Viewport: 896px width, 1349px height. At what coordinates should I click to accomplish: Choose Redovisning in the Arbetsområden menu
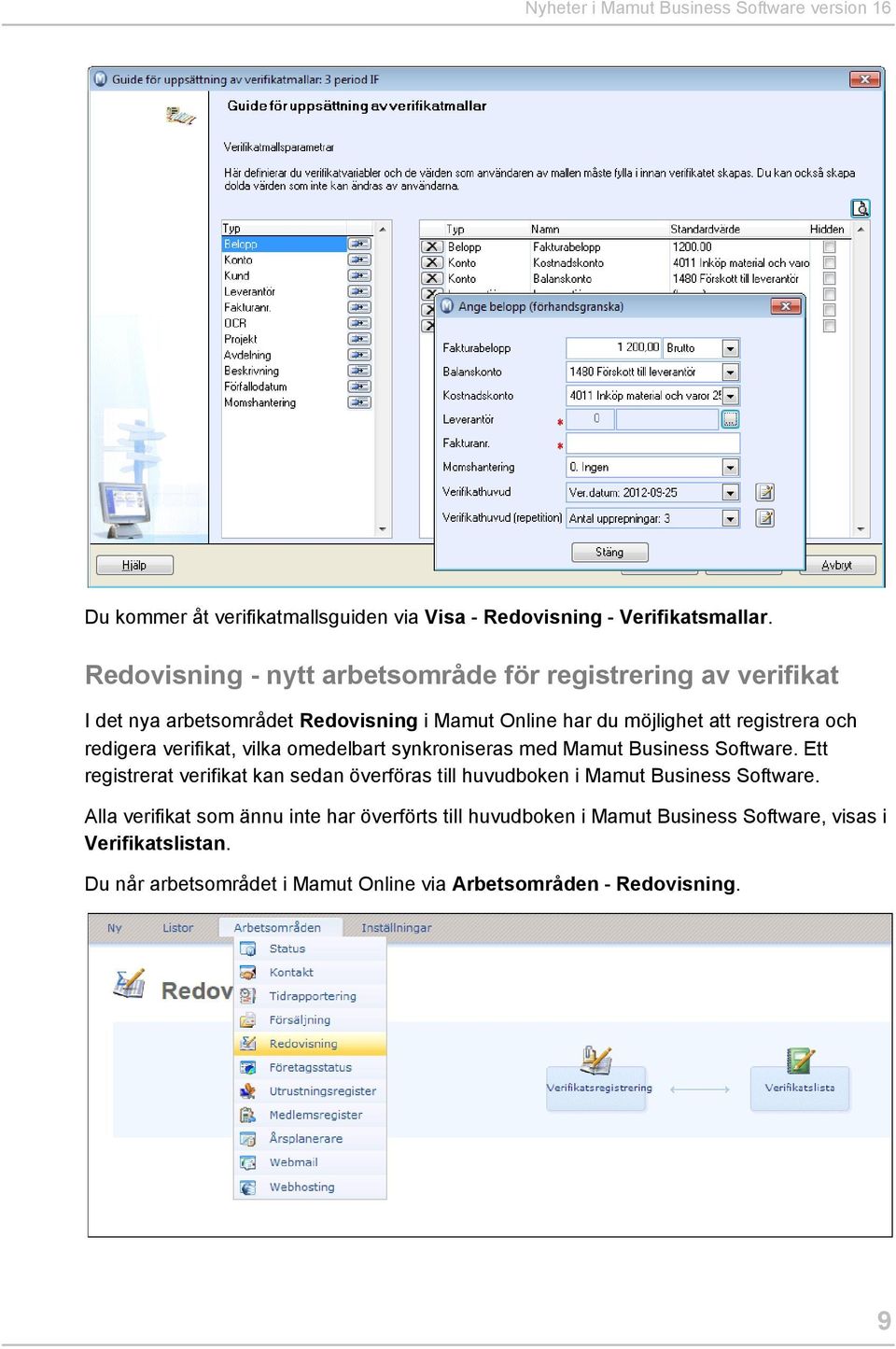pyautogui.click(x=310, y=1044)
